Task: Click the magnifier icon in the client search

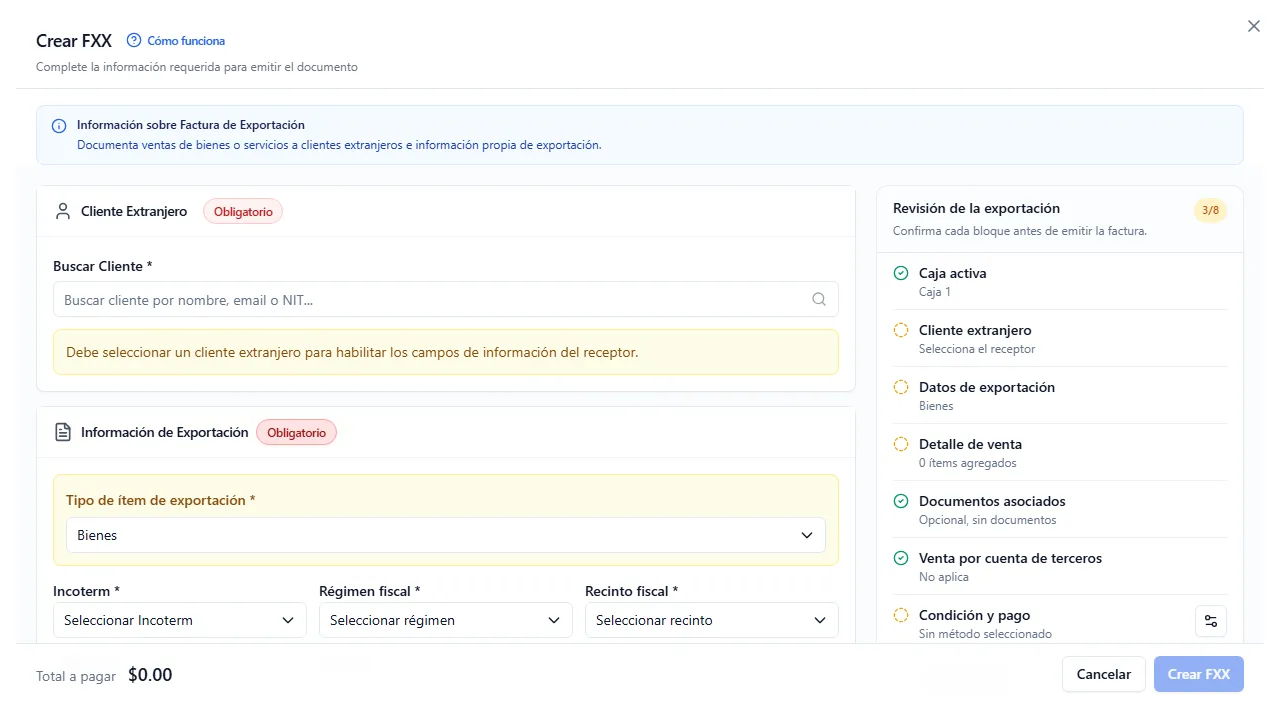Action: 819,299
